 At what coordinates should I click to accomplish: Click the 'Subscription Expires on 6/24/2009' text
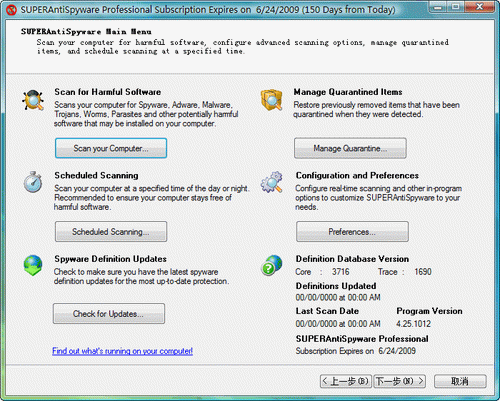pos(356,351)
